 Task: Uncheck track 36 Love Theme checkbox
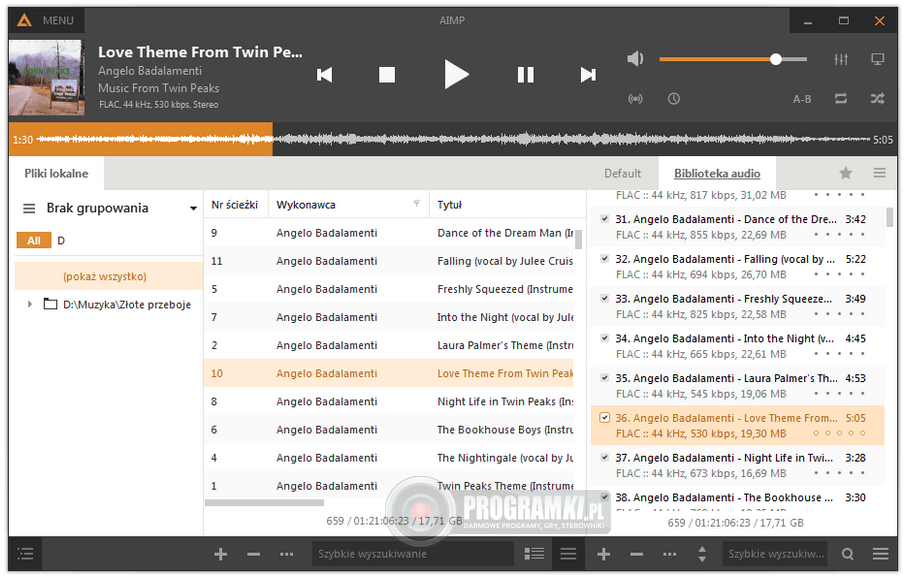(604, 418)
